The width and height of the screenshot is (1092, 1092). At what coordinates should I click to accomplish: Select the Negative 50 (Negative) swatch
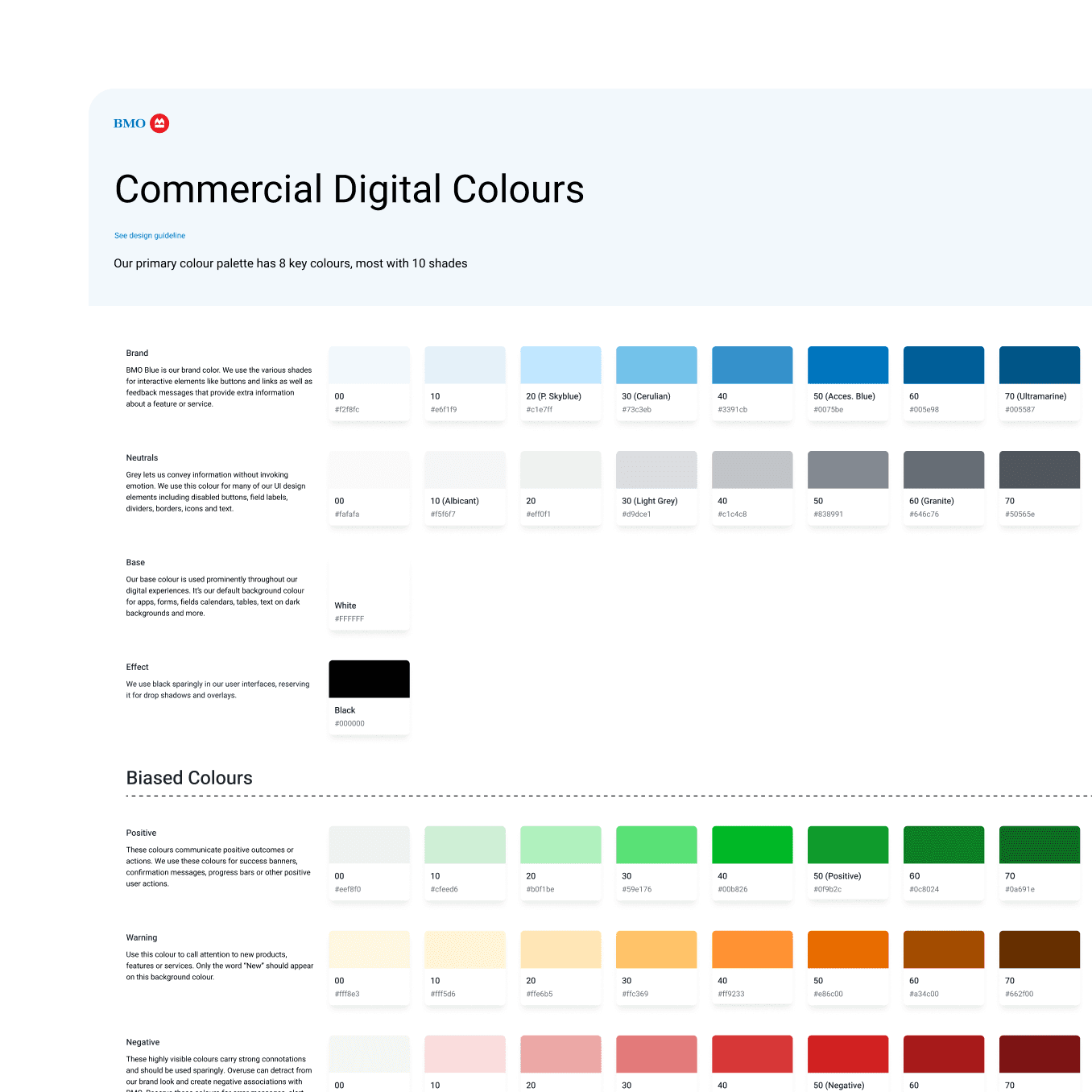pos(847,1053)
